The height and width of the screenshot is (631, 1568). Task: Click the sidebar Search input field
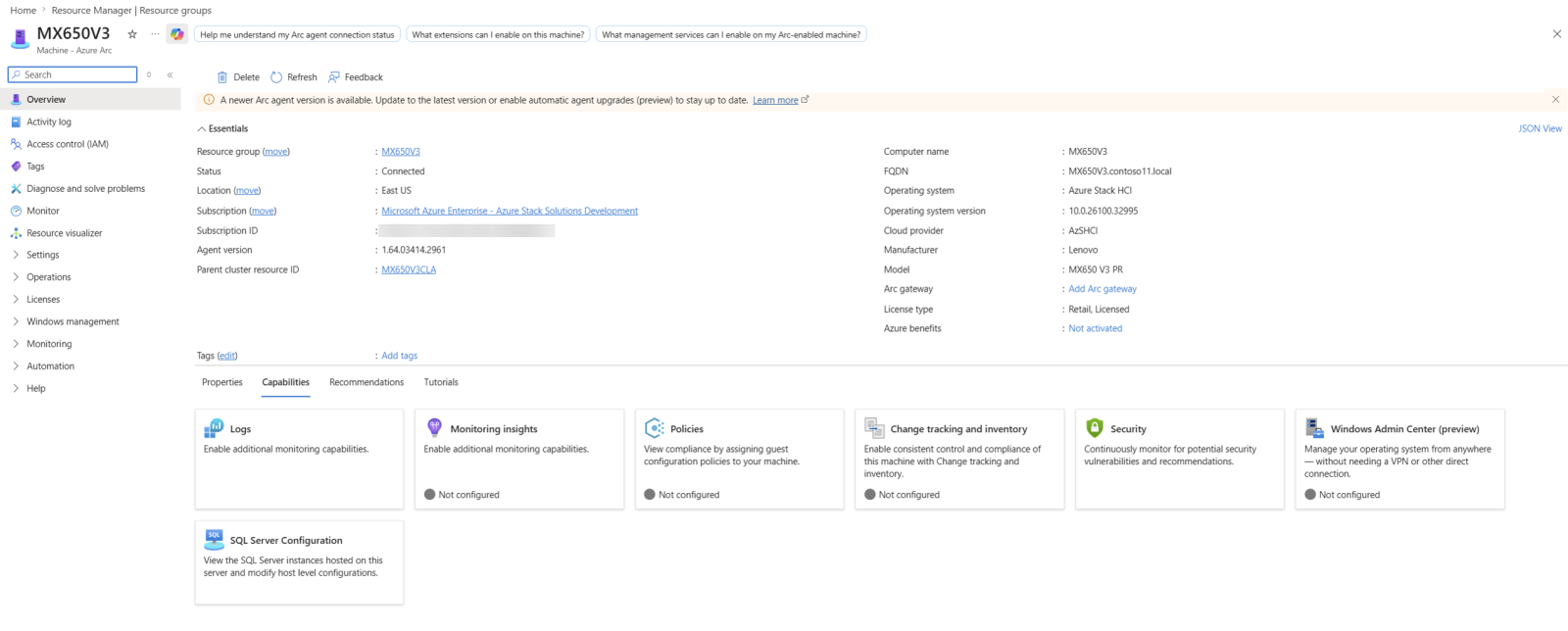click(x=73, y=74)
